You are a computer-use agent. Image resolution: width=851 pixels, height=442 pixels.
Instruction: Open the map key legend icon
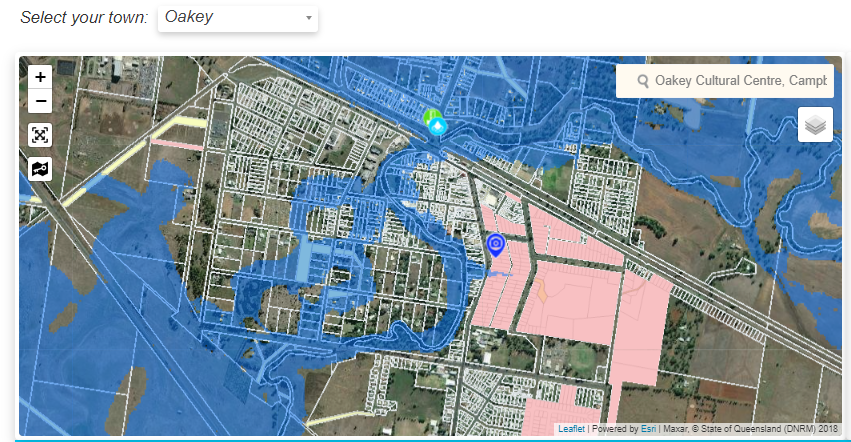40,168
